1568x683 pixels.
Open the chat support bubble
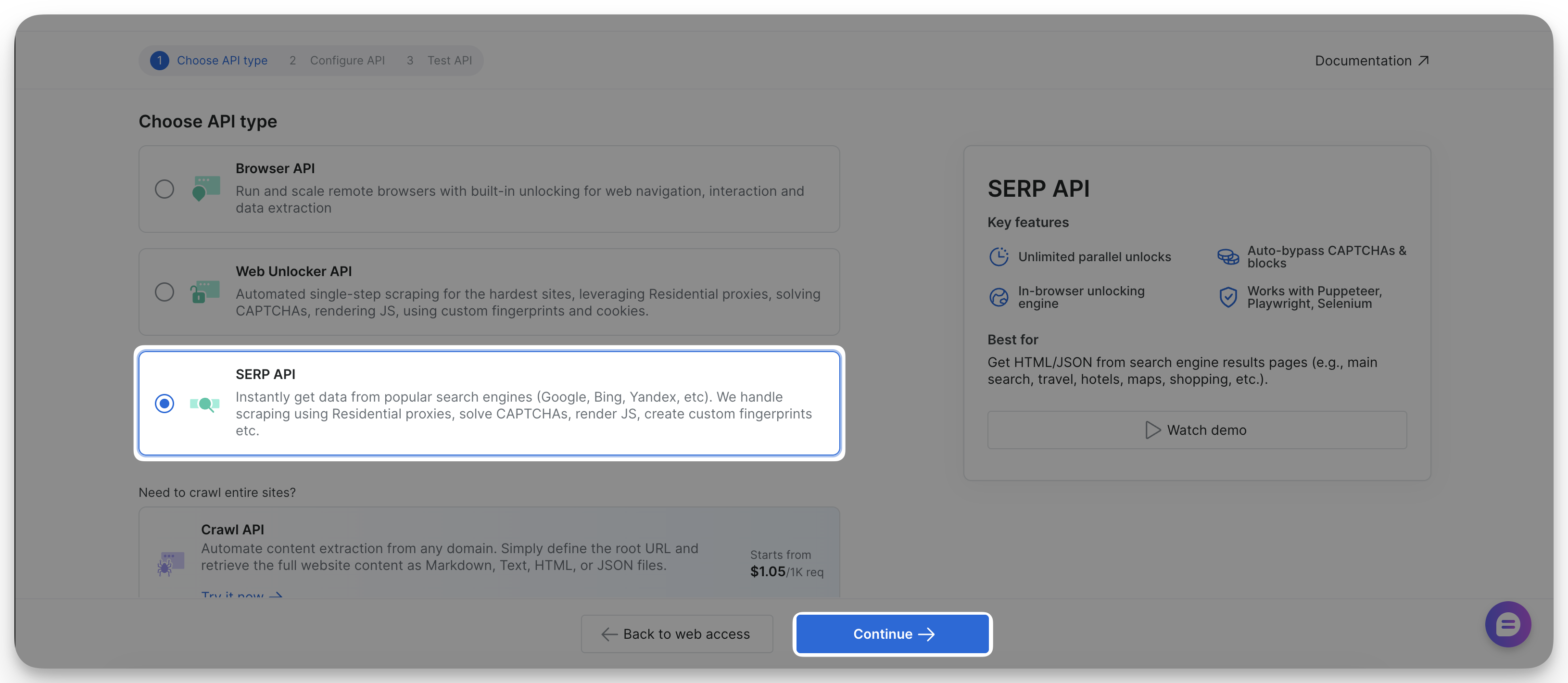tap(1508, 625)
